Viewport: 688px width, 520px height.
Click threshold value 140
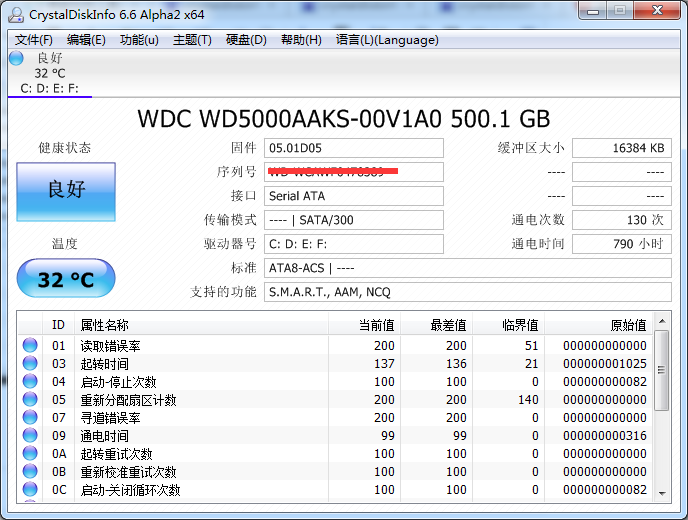coord(528,400)
